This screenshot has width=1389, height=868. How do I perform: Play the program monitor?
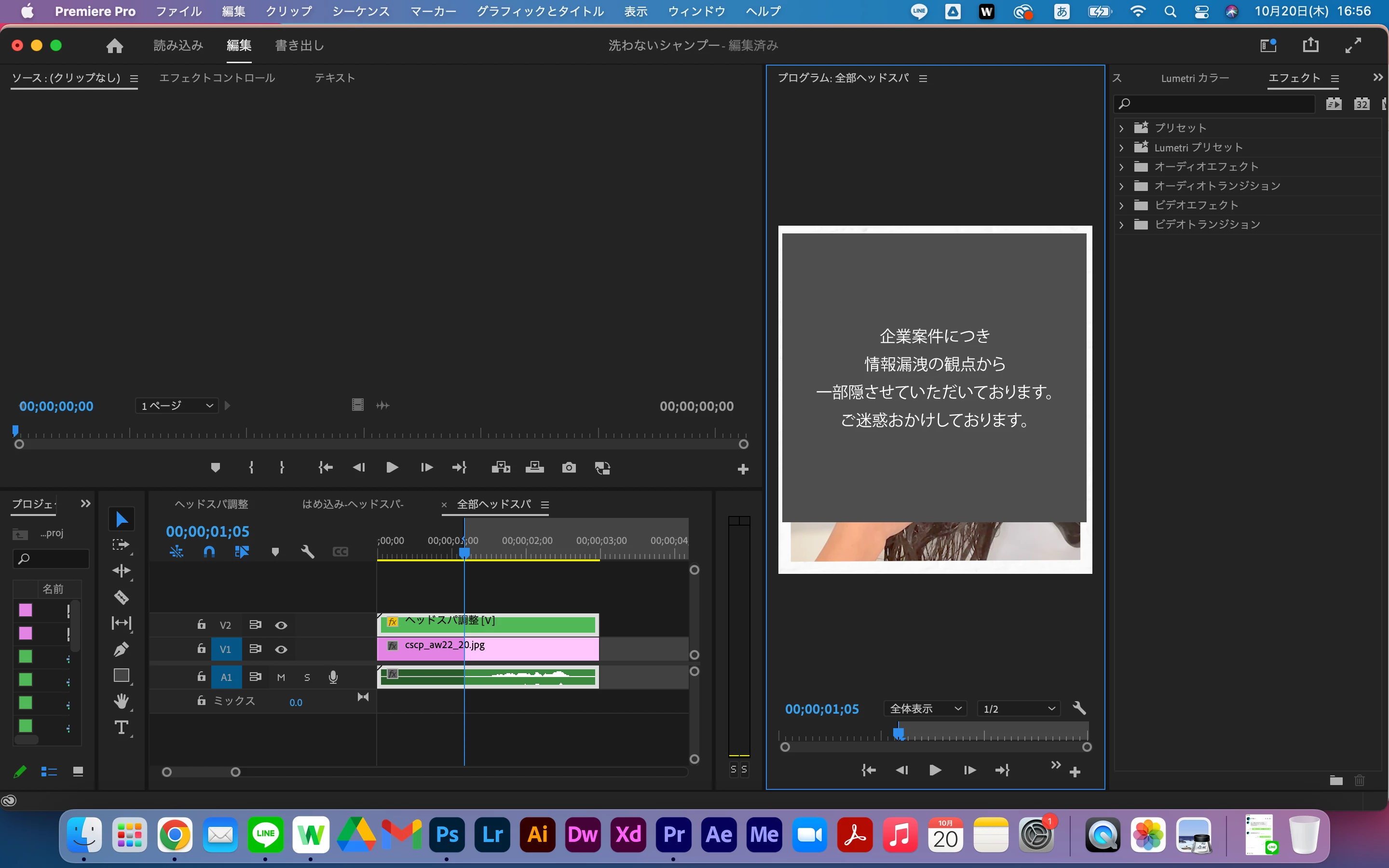point(934,770)
